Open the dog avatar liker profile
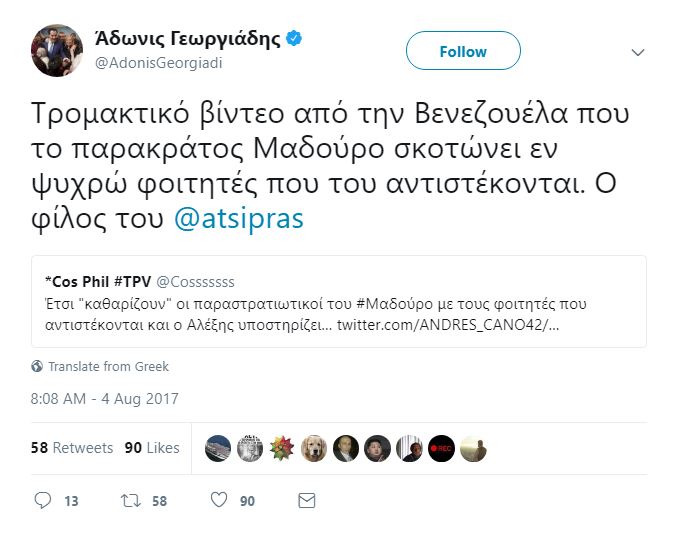This screenshot has height=538, width=683. pos(314,449)
